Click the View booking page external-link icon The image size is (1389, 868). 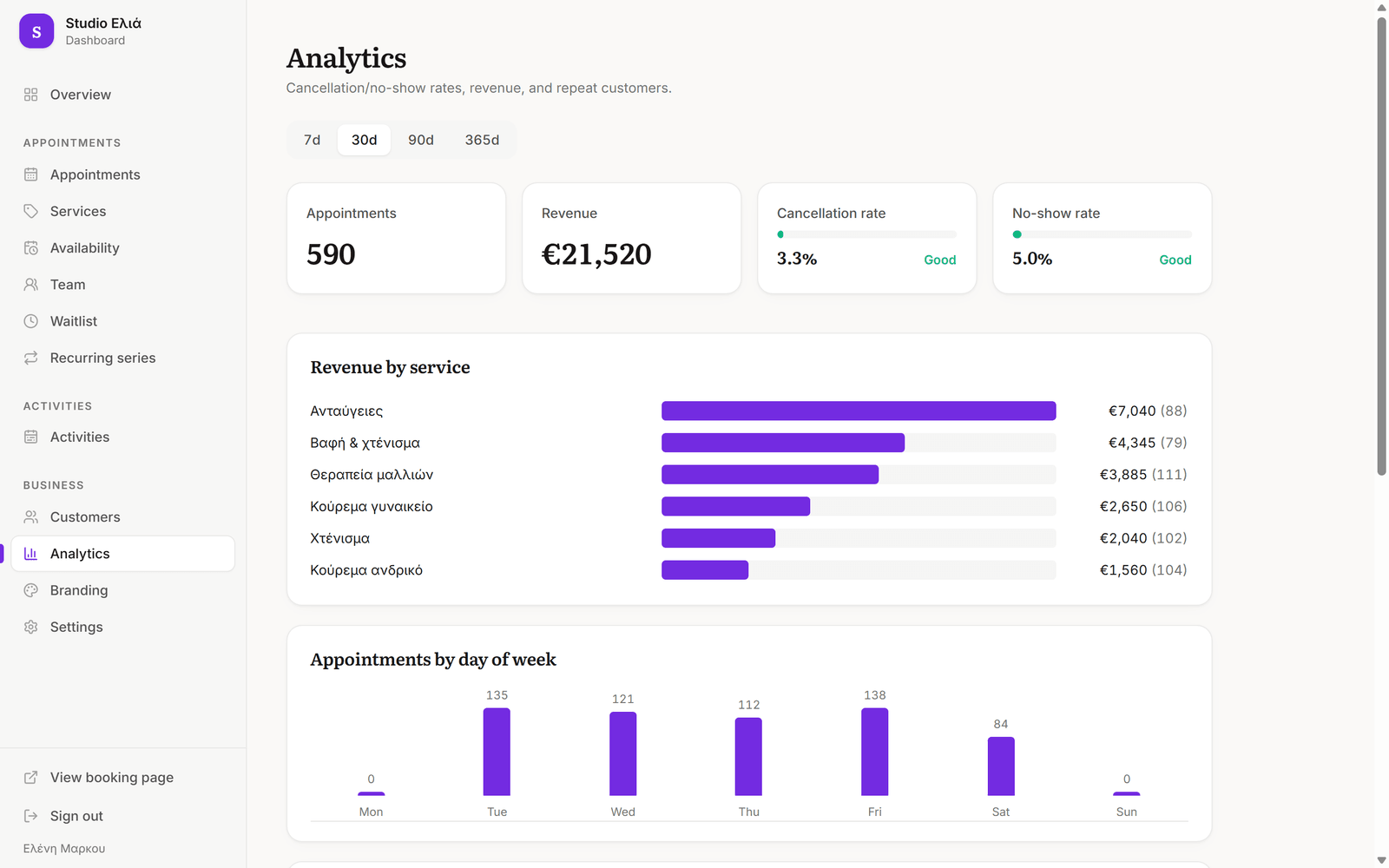pos(31,778)
